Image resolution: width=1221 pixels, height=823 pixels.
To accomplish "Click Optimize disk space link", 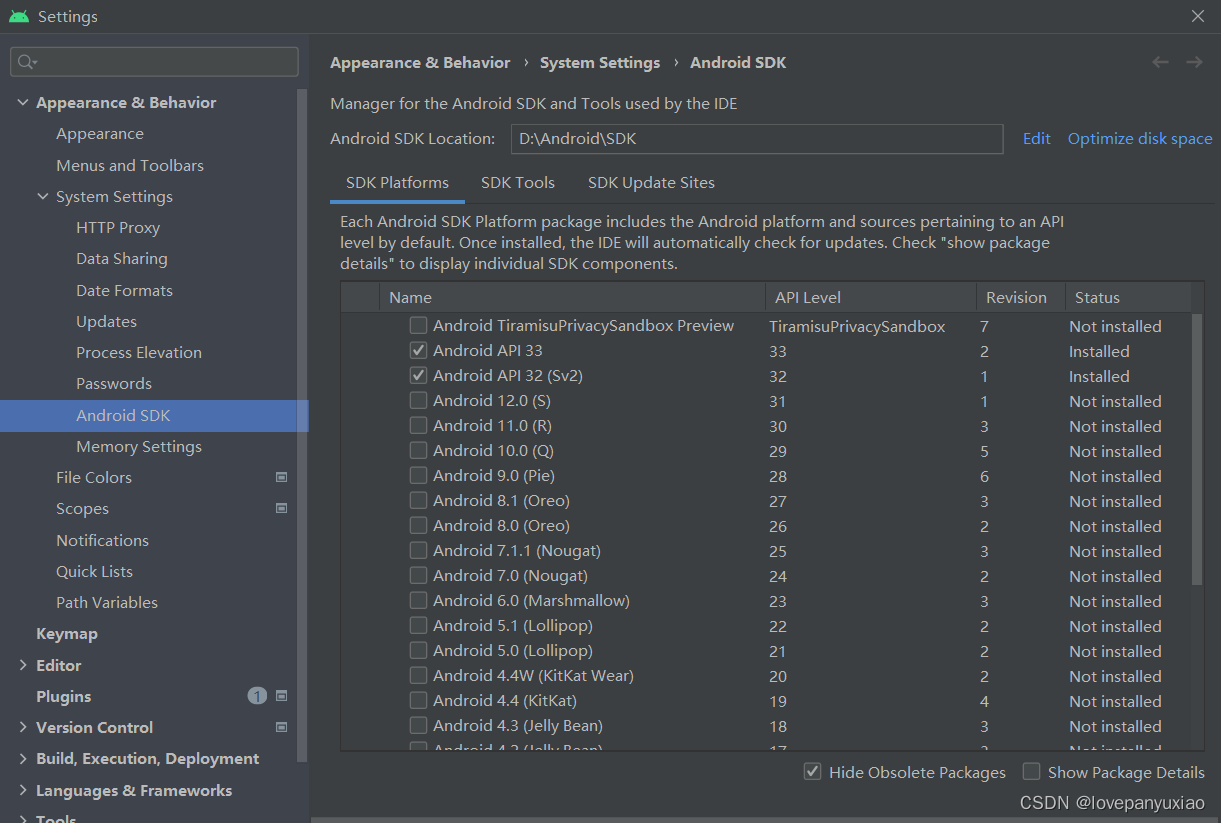I will tap(1140, 139).
